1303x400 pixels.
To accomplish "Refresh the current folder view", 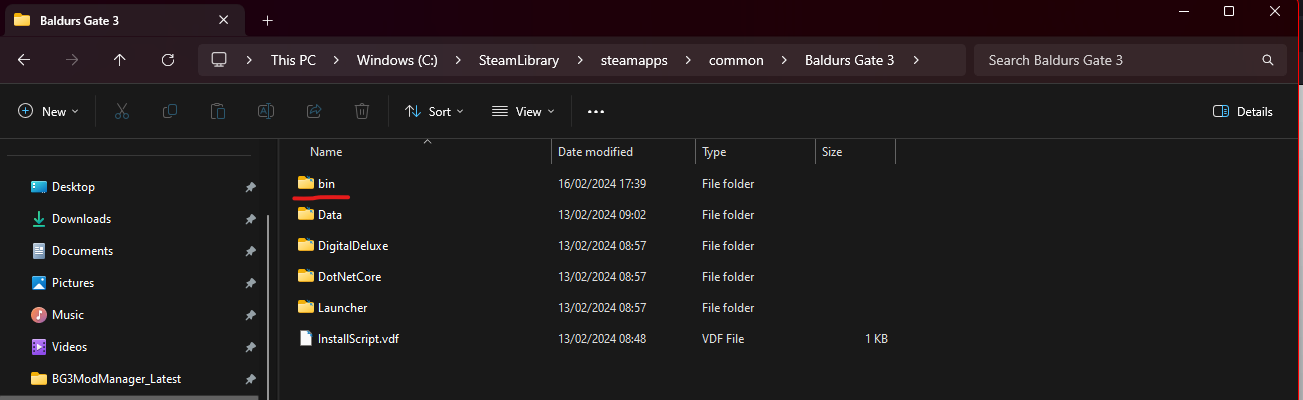I will tap(168, 60).
